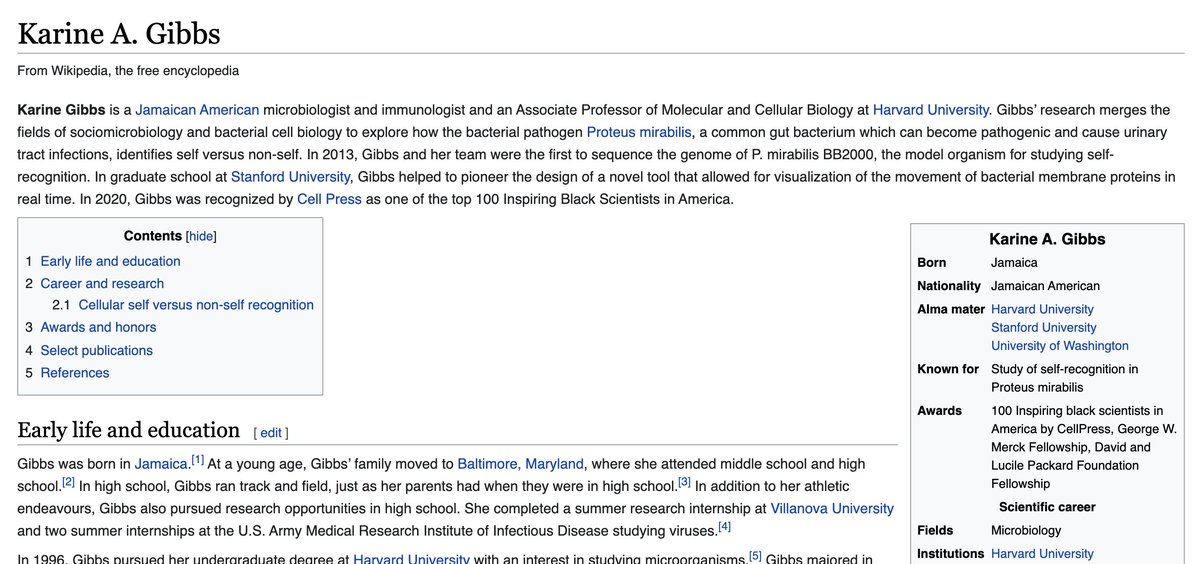
Task: Visit the Villanova University link
Action: [832, 508]
